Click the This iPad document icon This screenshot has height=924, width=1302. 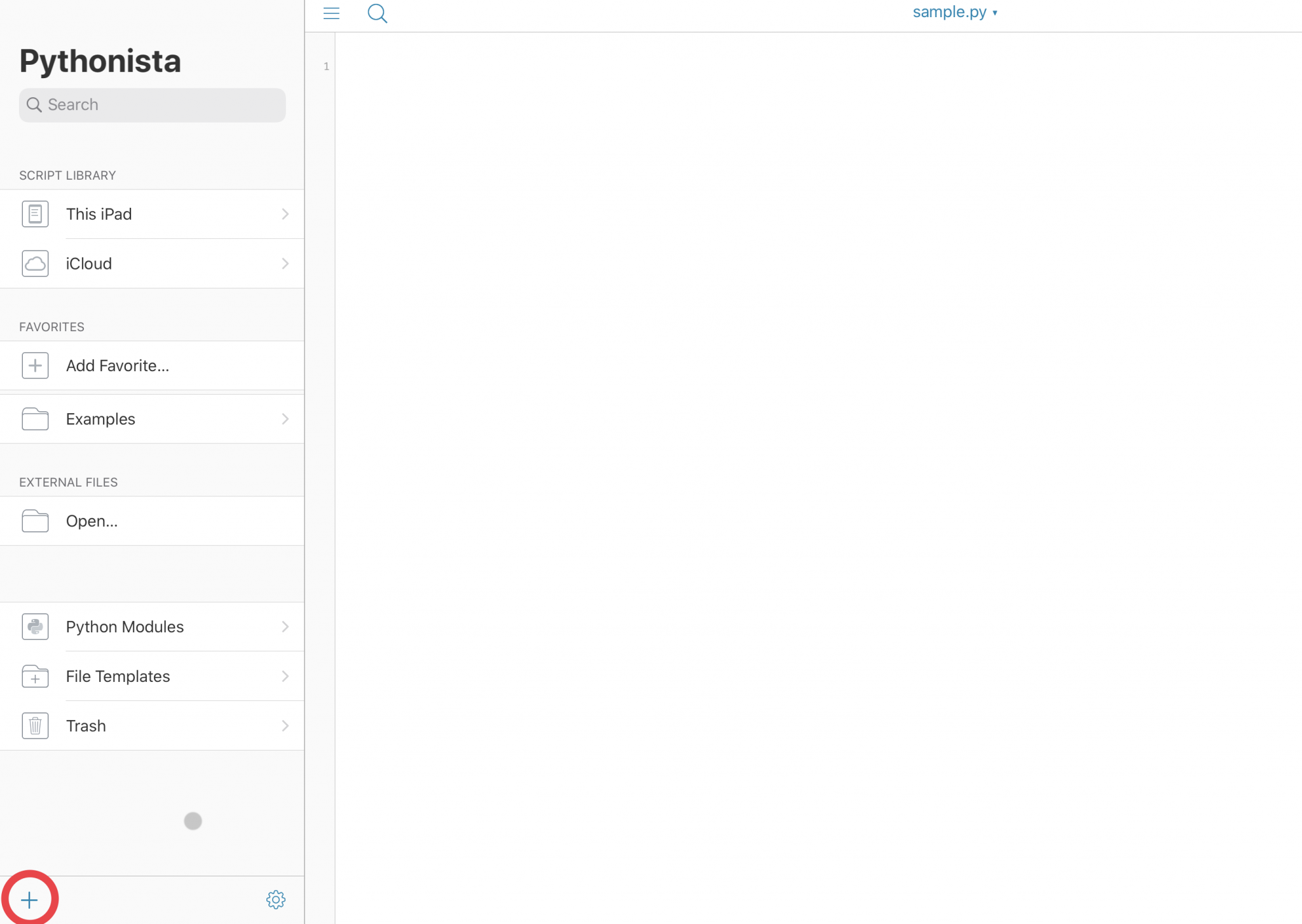coord(35,214)
